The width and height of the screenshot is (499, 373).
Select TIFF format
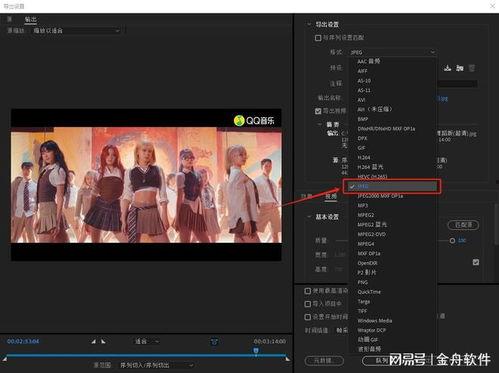[362, 311]
